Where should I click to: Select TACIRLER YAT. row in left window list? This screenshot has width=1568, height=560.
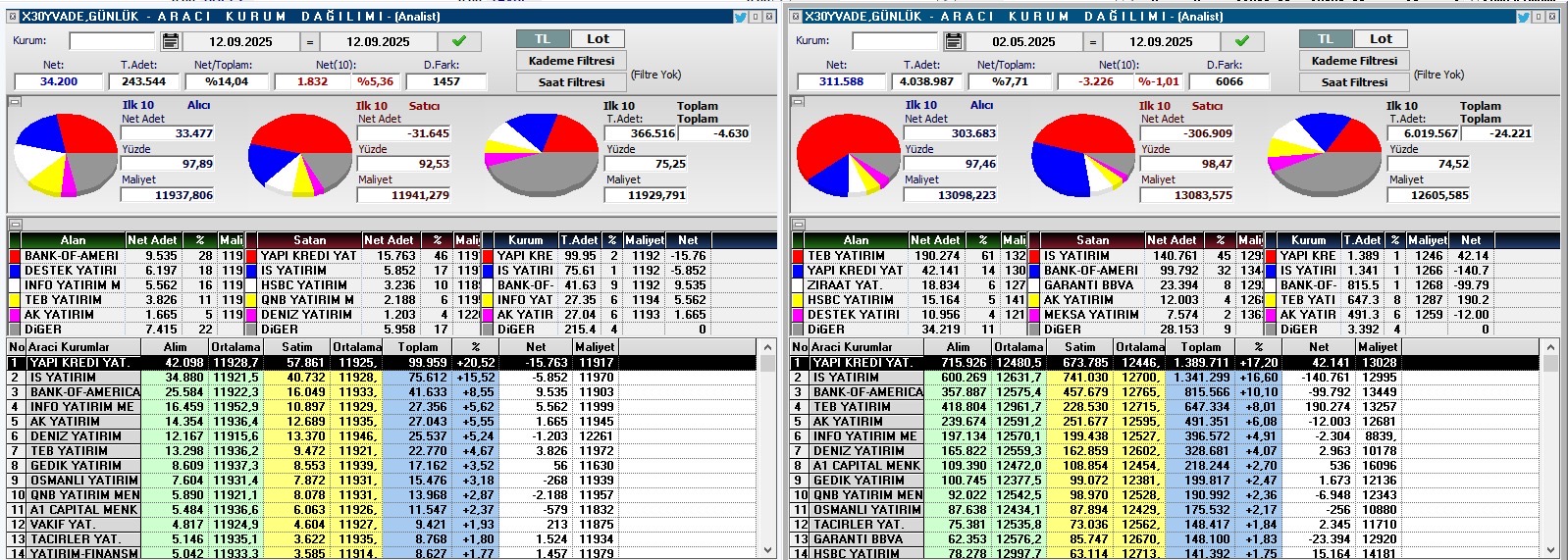click(x=382, y=539)
